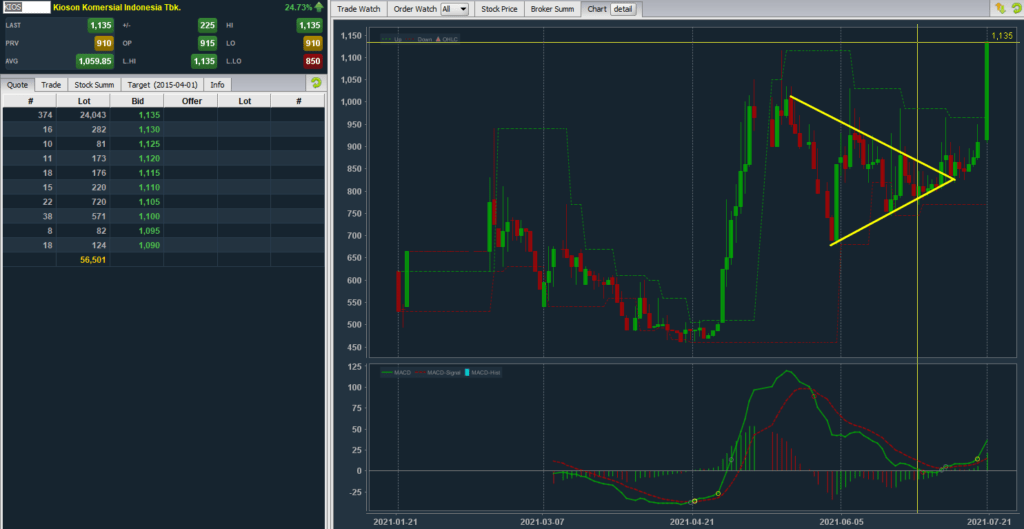Click the bid price 1,095
The height and width of the screenshot is (529, 1024).
149,231
